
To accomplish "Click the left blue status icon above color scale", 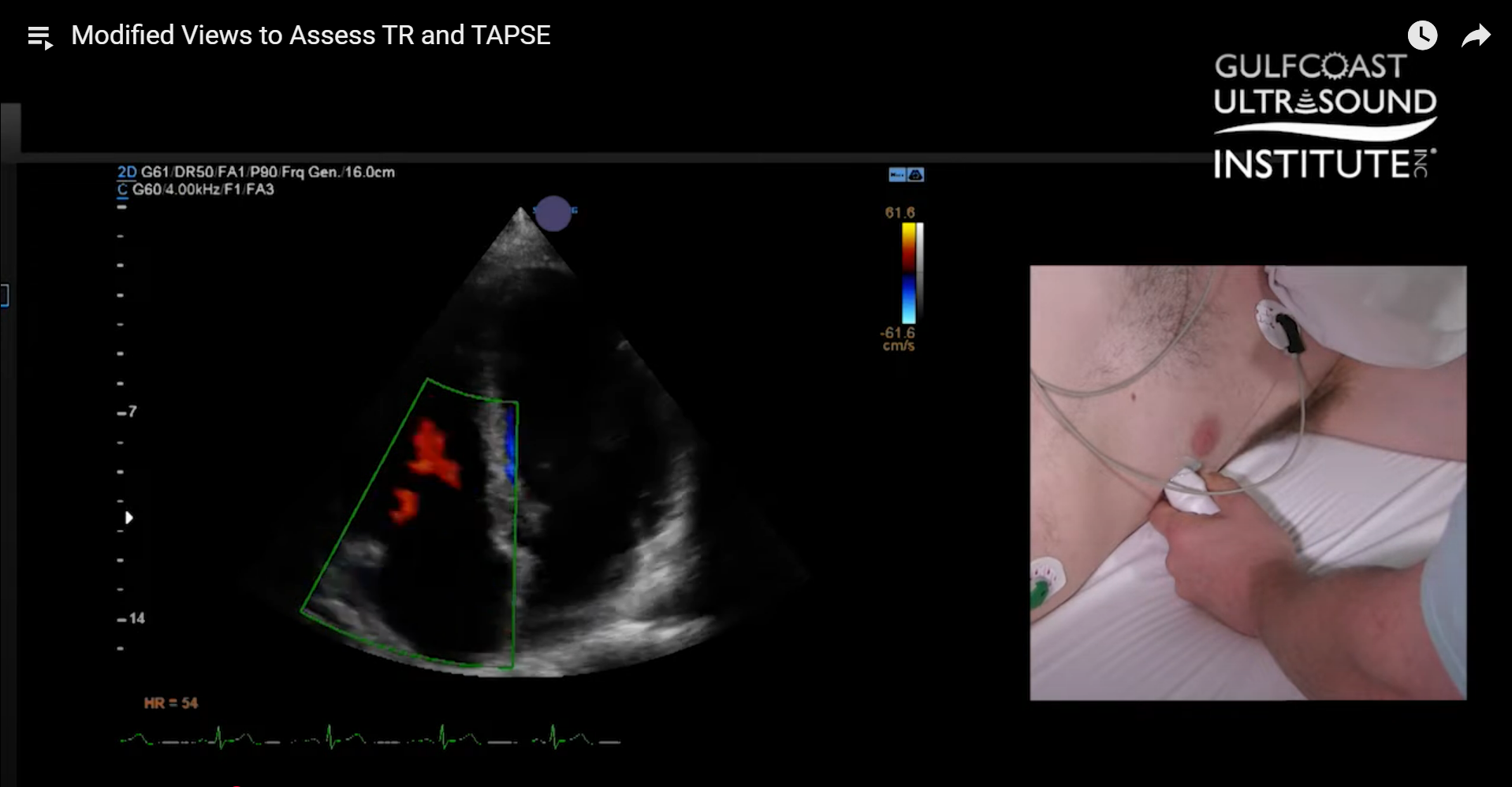I will [x=896, y=175].
